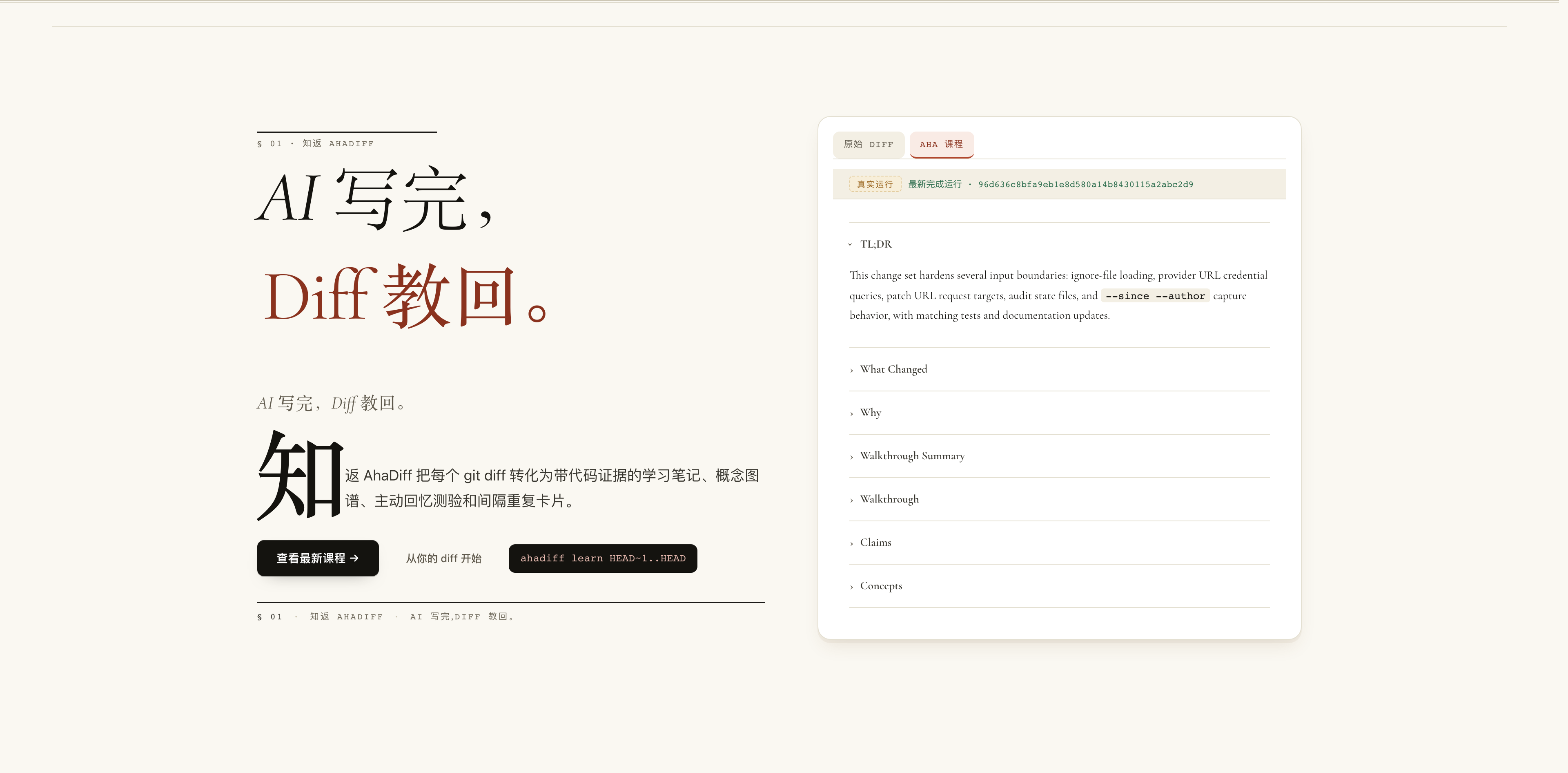
Task: Click the 最新完成运行 label
Action: coord(934,184)
